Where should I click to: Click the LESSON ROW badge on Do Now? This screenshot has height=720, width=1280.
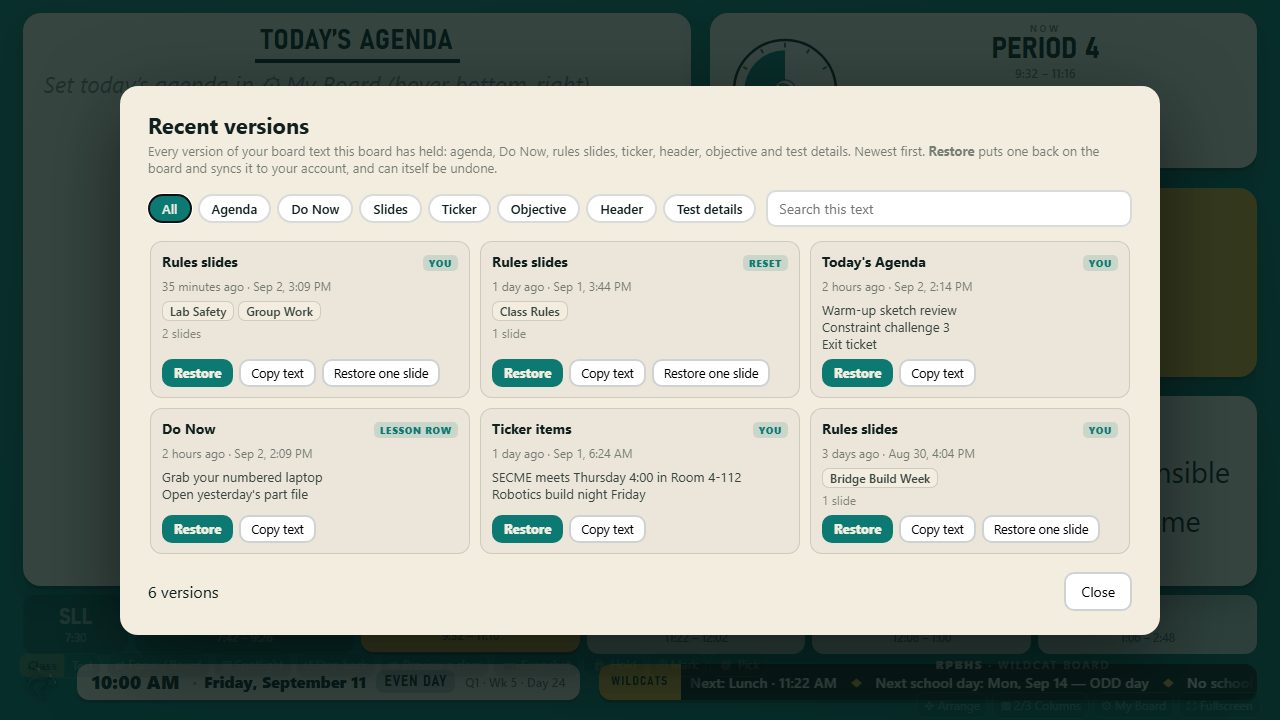pos(415,430)
